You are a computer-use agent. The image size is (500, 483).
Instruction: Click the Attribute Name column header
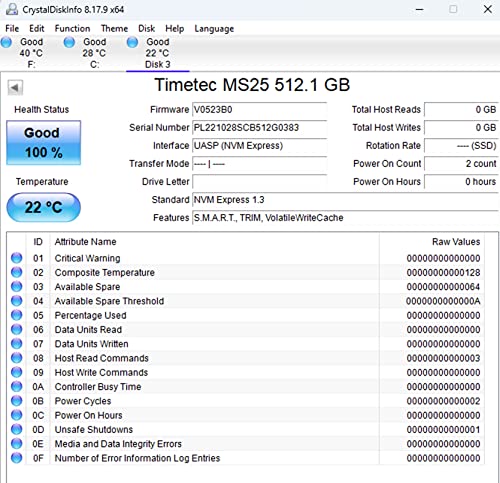tap(85, 242)
